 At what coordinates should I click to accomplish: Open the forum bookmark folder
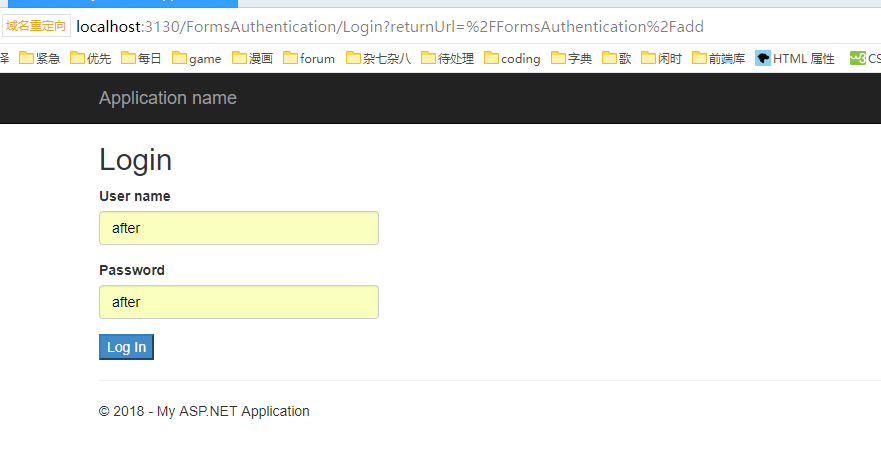point(309,59)
